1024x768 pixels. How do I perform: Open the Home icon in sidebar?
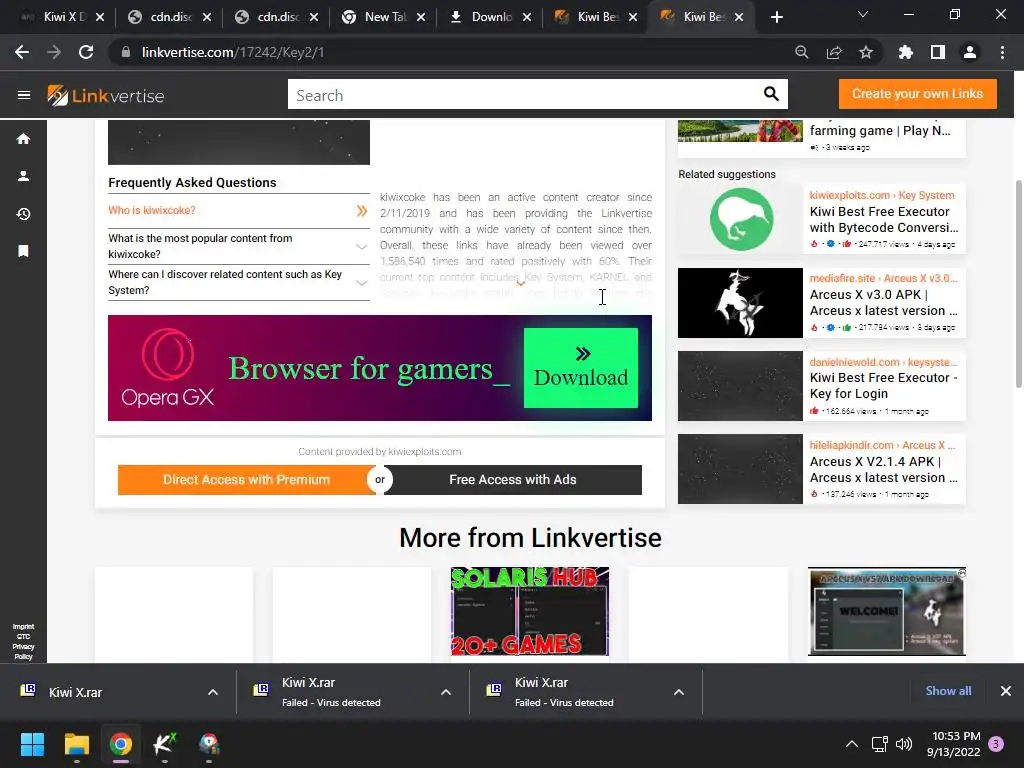click(x=24, y=138)
